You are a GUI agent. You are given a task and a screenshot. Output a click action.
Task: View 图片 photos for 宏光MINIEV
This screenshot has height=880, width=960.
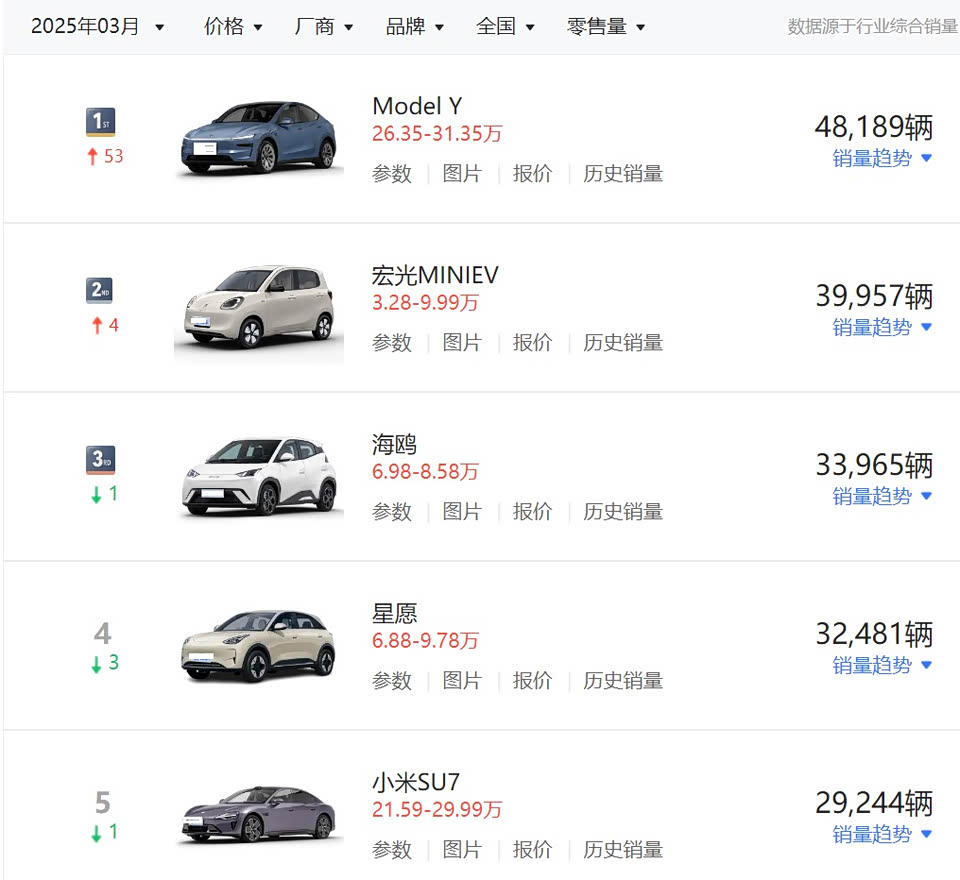[462, 343]
